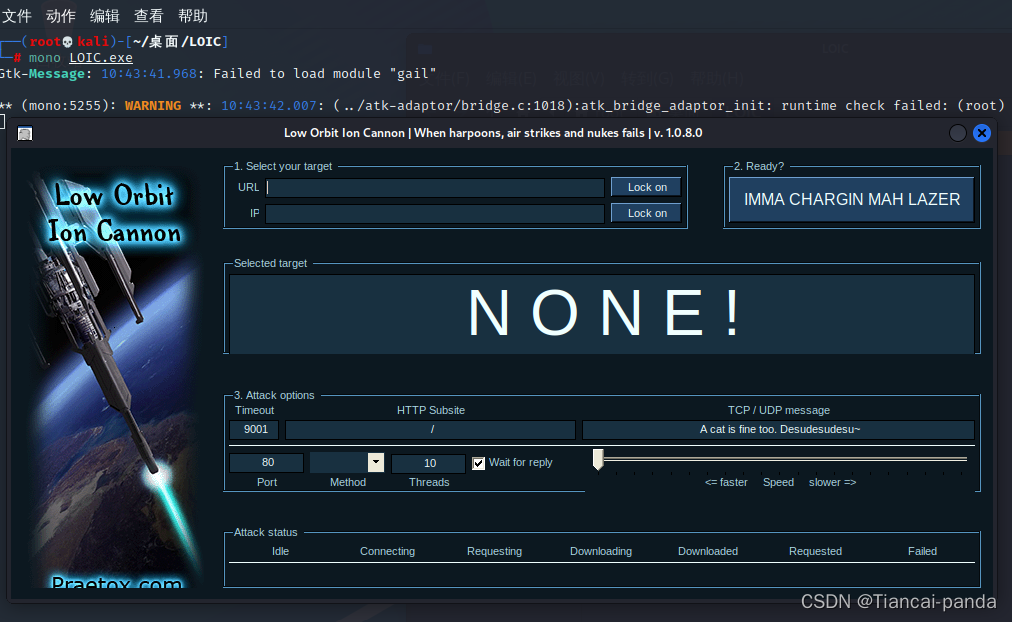
Task: Click the NONE! selected target display
Action: point(602,314)
